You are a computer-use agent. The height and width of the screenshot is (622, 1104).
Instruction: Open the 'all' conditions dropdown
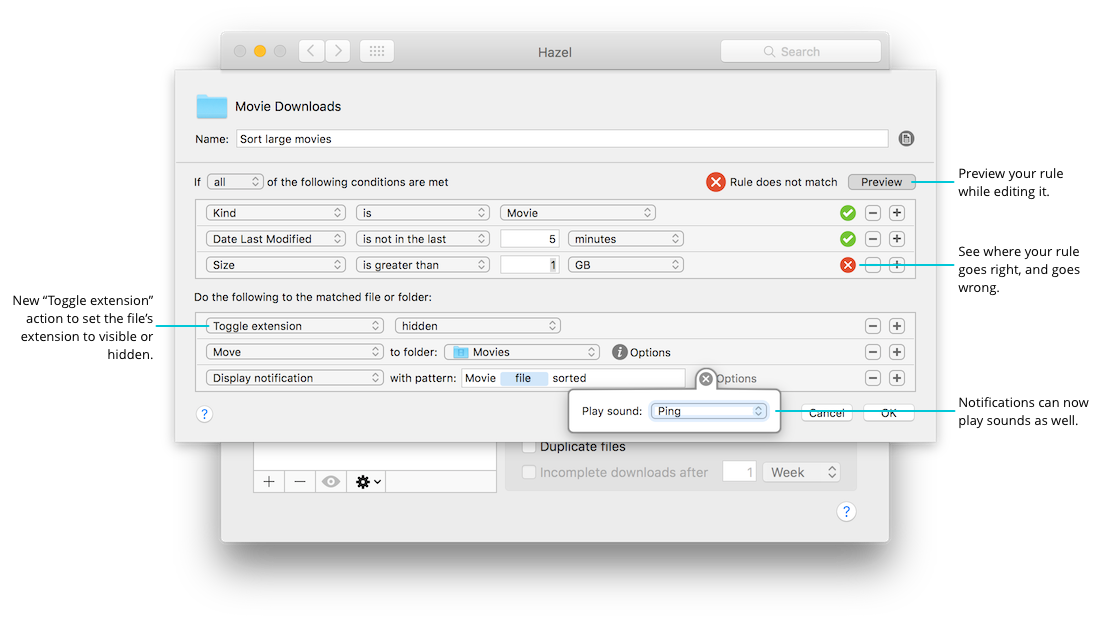235,182
